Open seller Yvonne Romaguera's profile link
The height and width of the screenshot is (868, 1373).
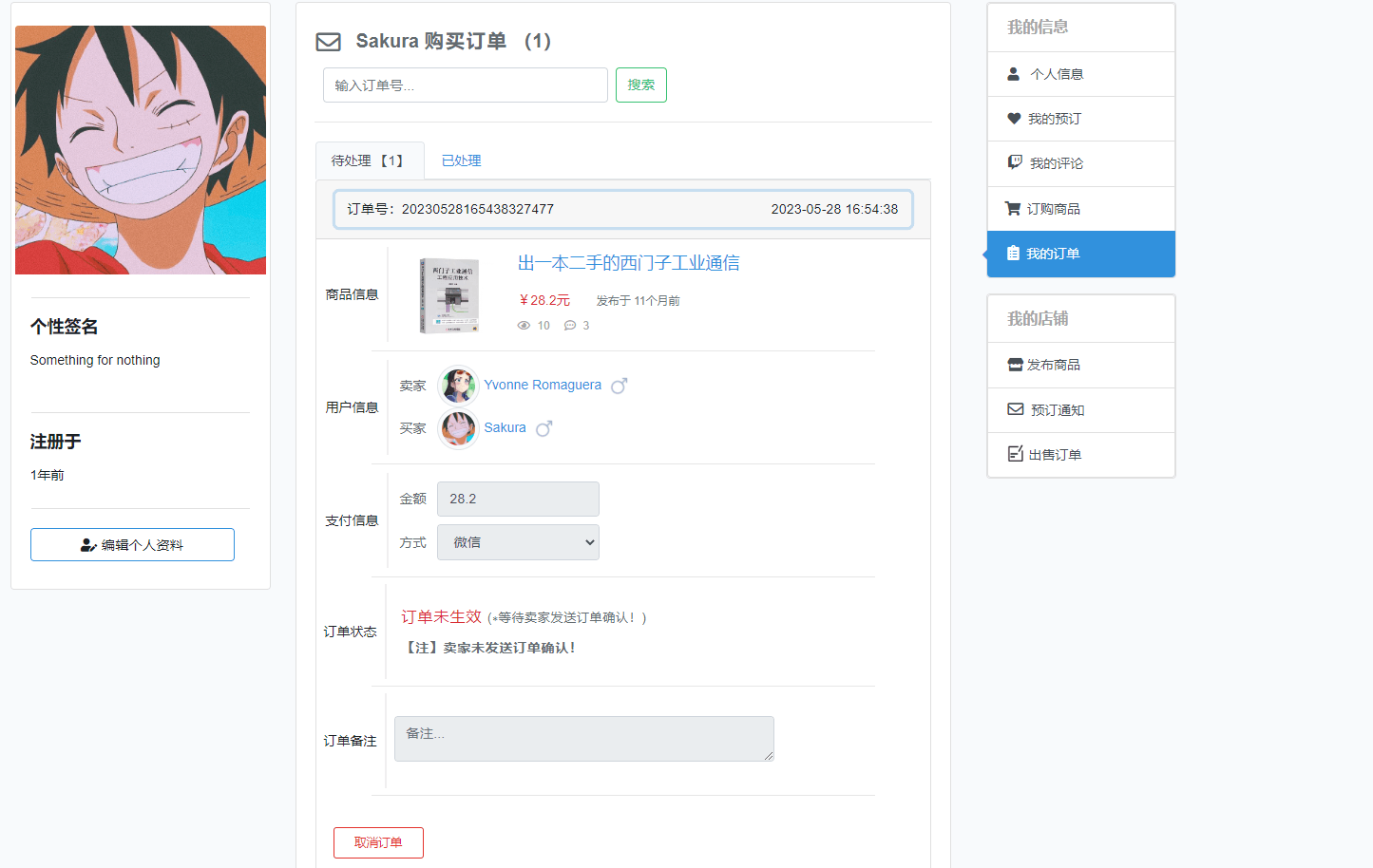pyautogui.click(x=543, y=385)
